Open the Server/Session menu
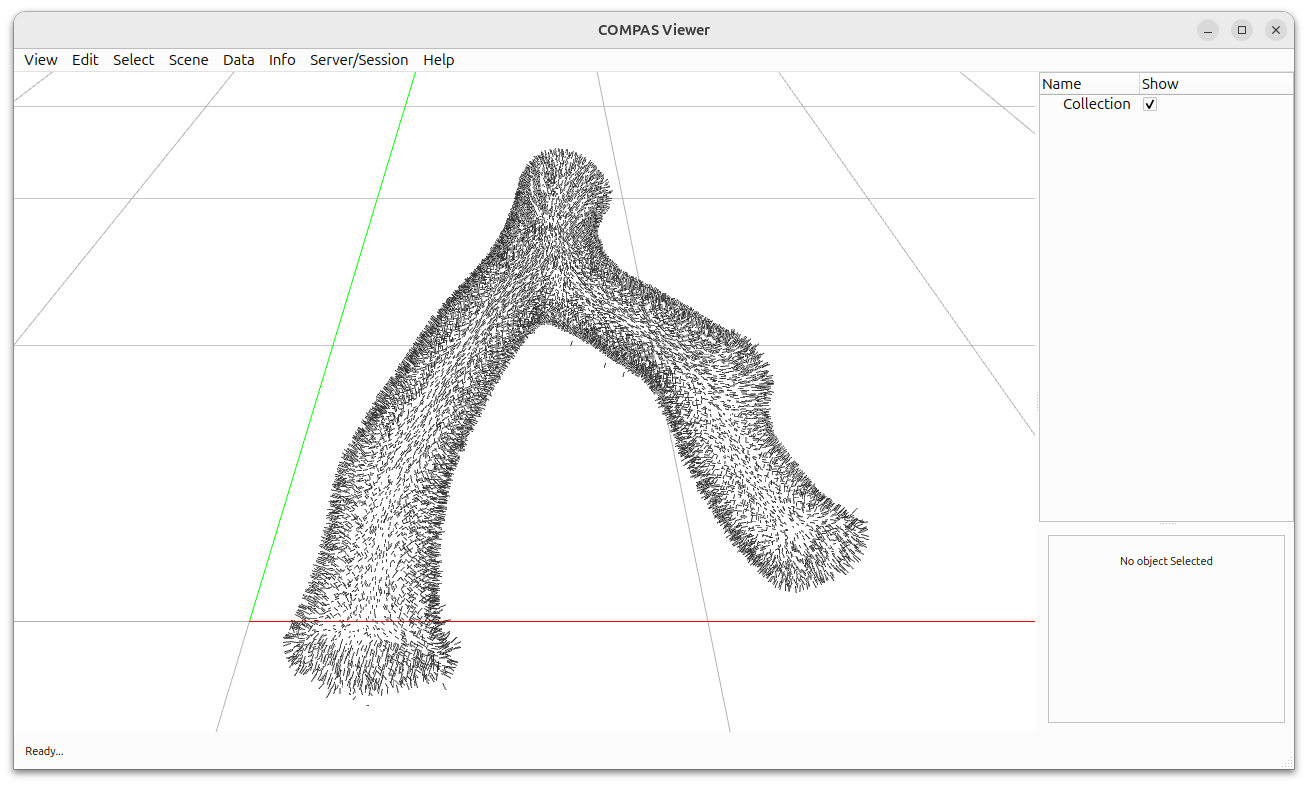Screen dimensions: 1308x786 coord(359,60)
